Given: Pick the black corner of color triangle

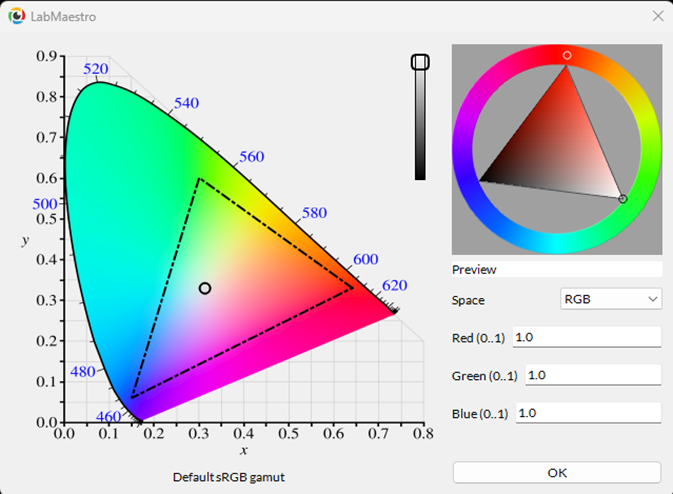Looking at the screenshot, I should pos(482,180).
